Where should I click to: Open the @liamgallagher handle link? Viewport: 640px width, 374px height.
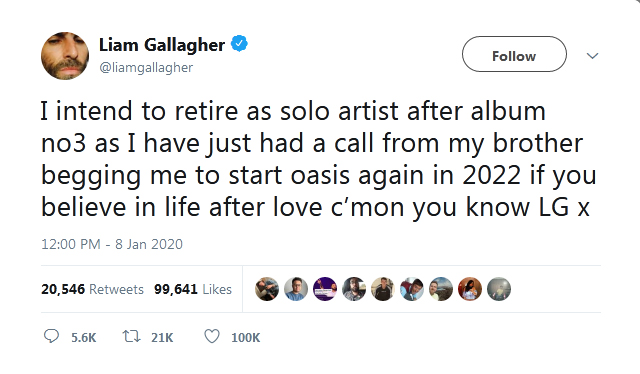pyautogui.click(x=146, y=67)
